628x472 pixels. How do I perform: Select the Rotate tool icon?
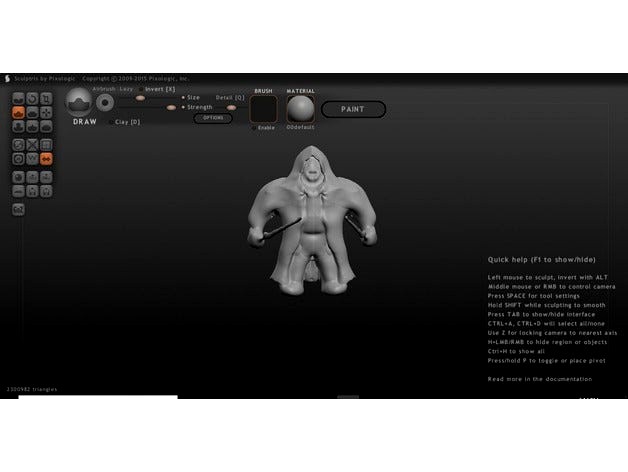[32, 98]
